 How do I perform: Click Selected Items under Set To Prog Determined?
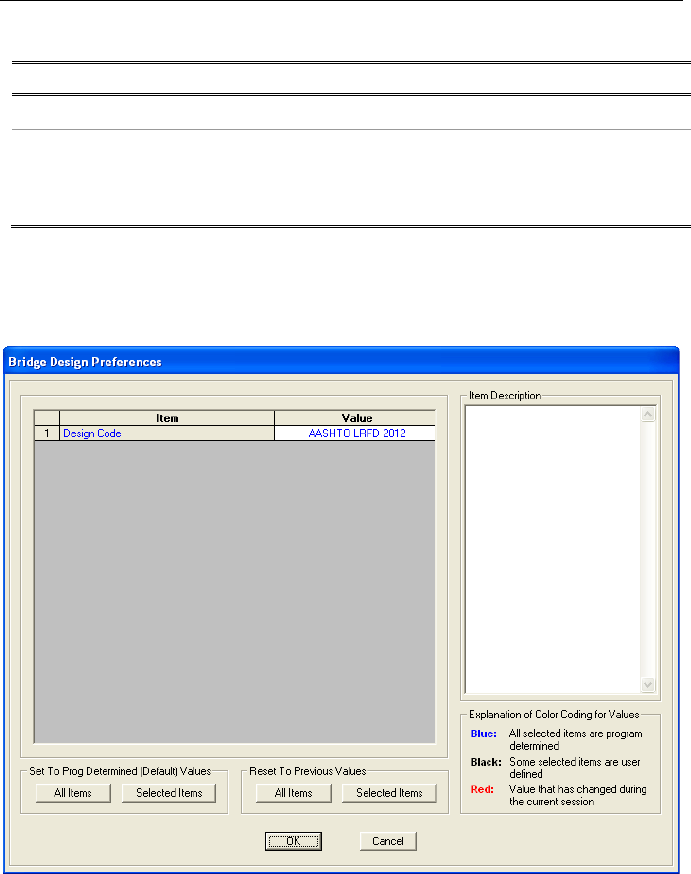169,793
